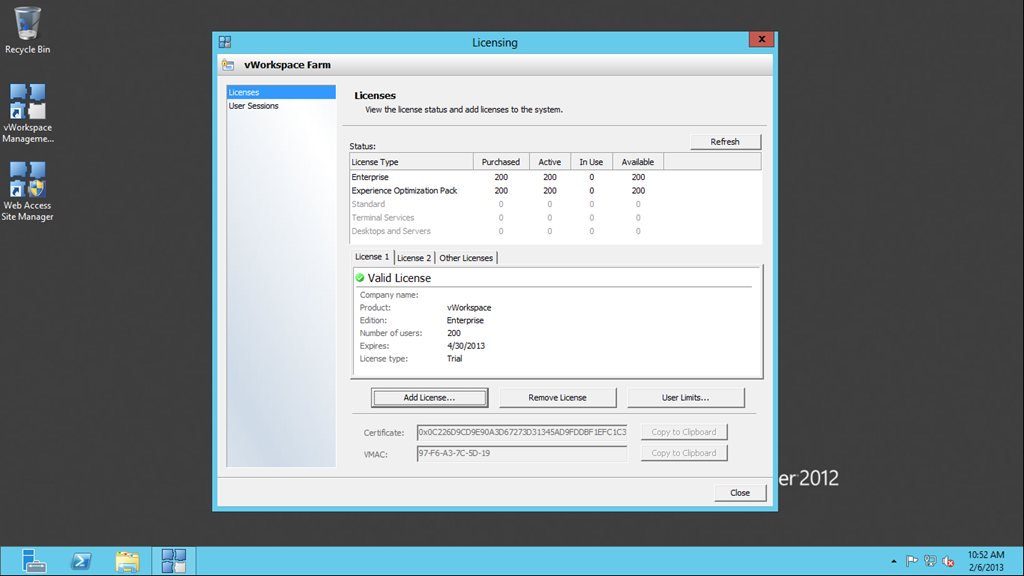Open User Limits... settings

click(x=685, y=398)
